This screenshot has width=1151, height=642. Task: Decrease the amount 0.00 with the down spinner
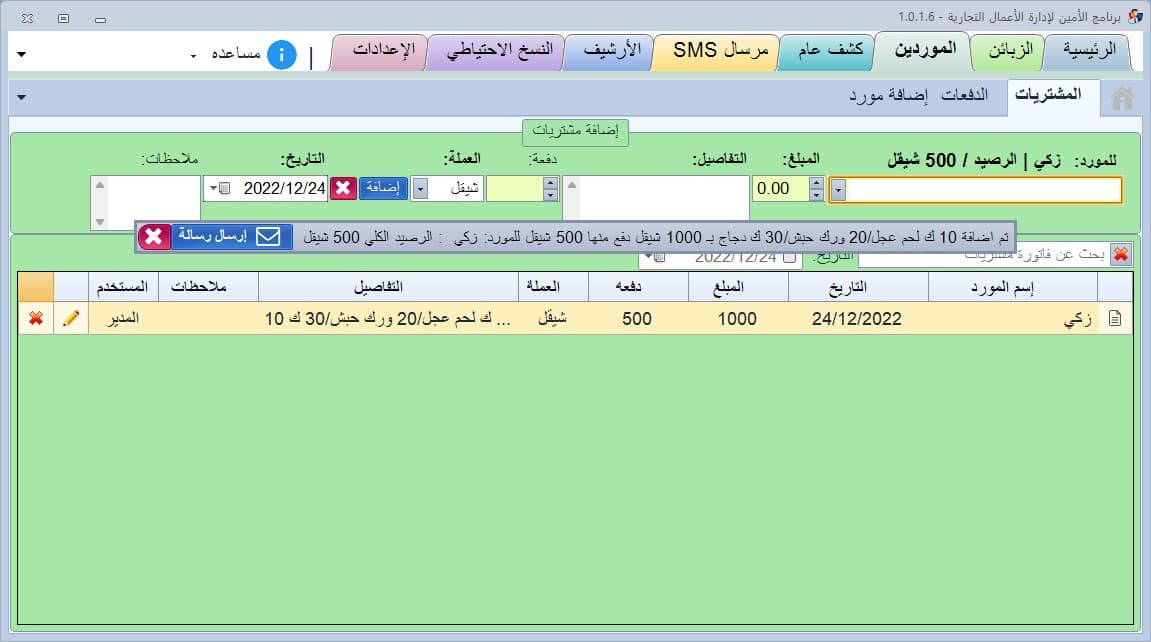816,194
